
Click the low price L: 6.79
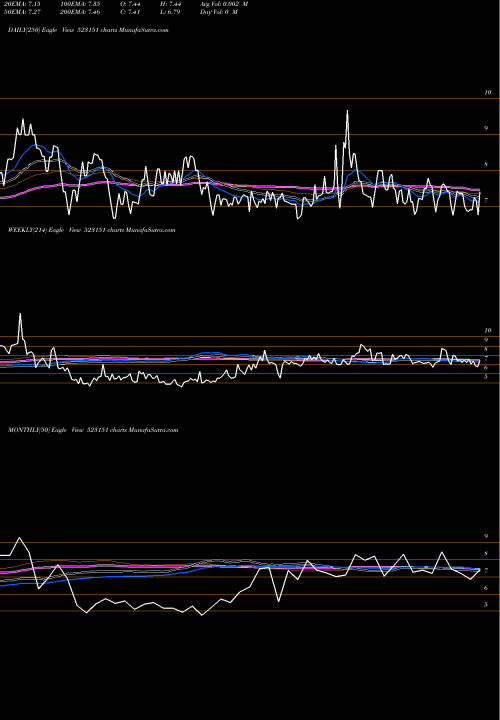pos(170,12)
